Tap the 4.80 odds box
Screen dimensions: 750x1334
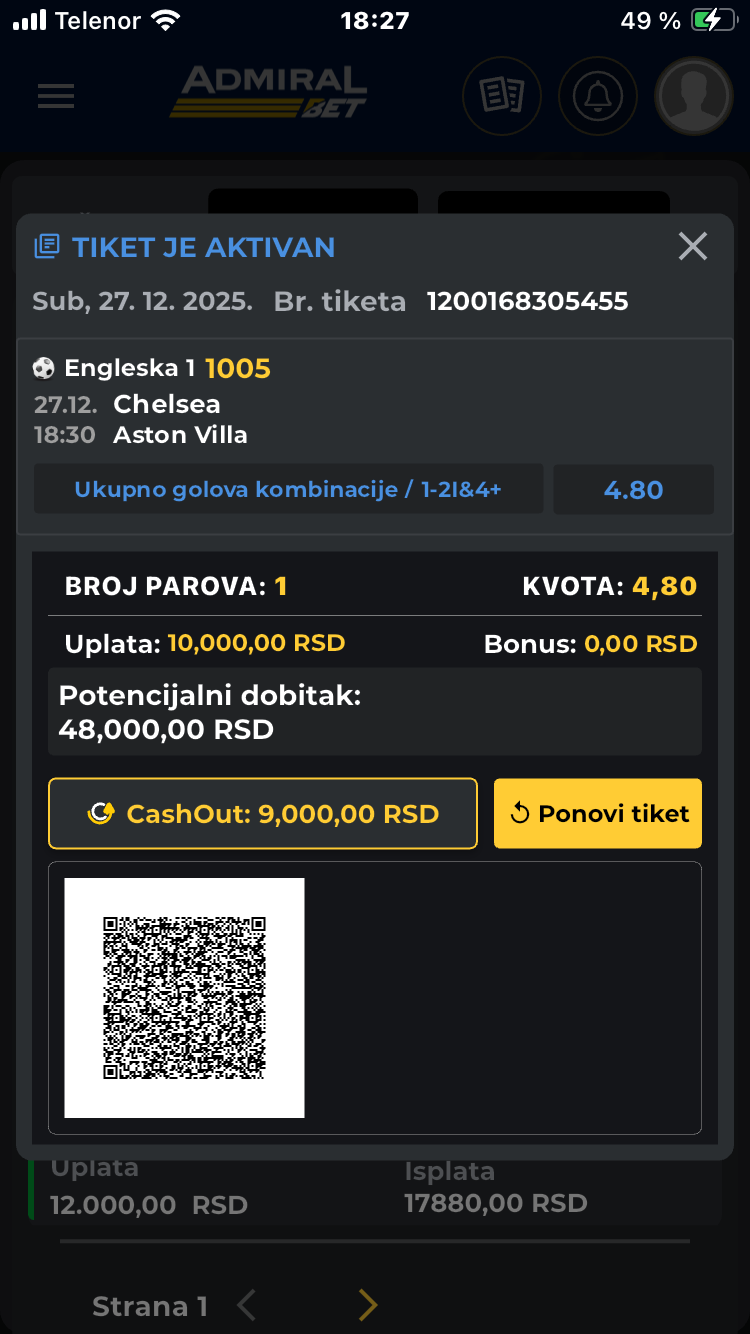(x=633, y=490)
